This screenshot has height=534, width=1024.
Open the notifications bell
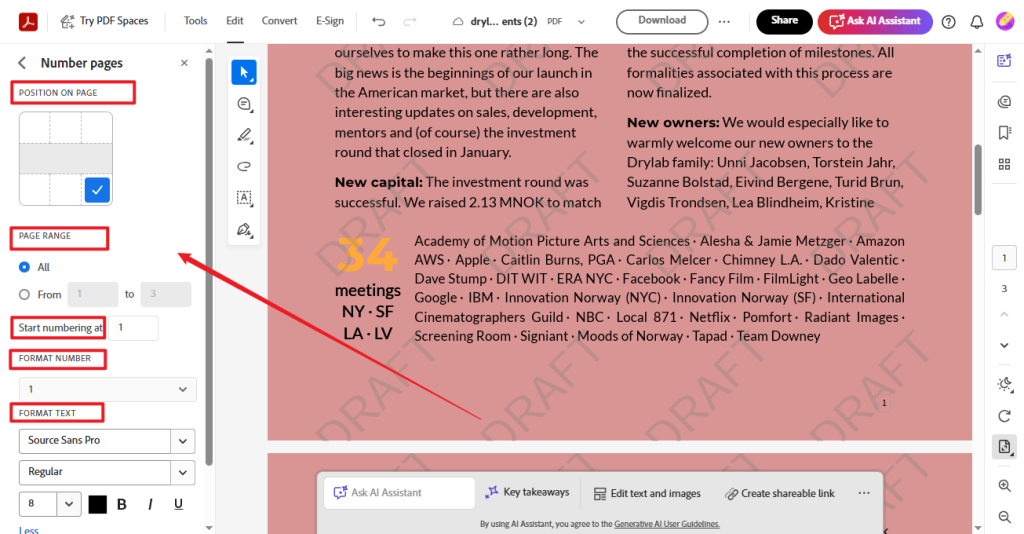click(x=976, y=22)
